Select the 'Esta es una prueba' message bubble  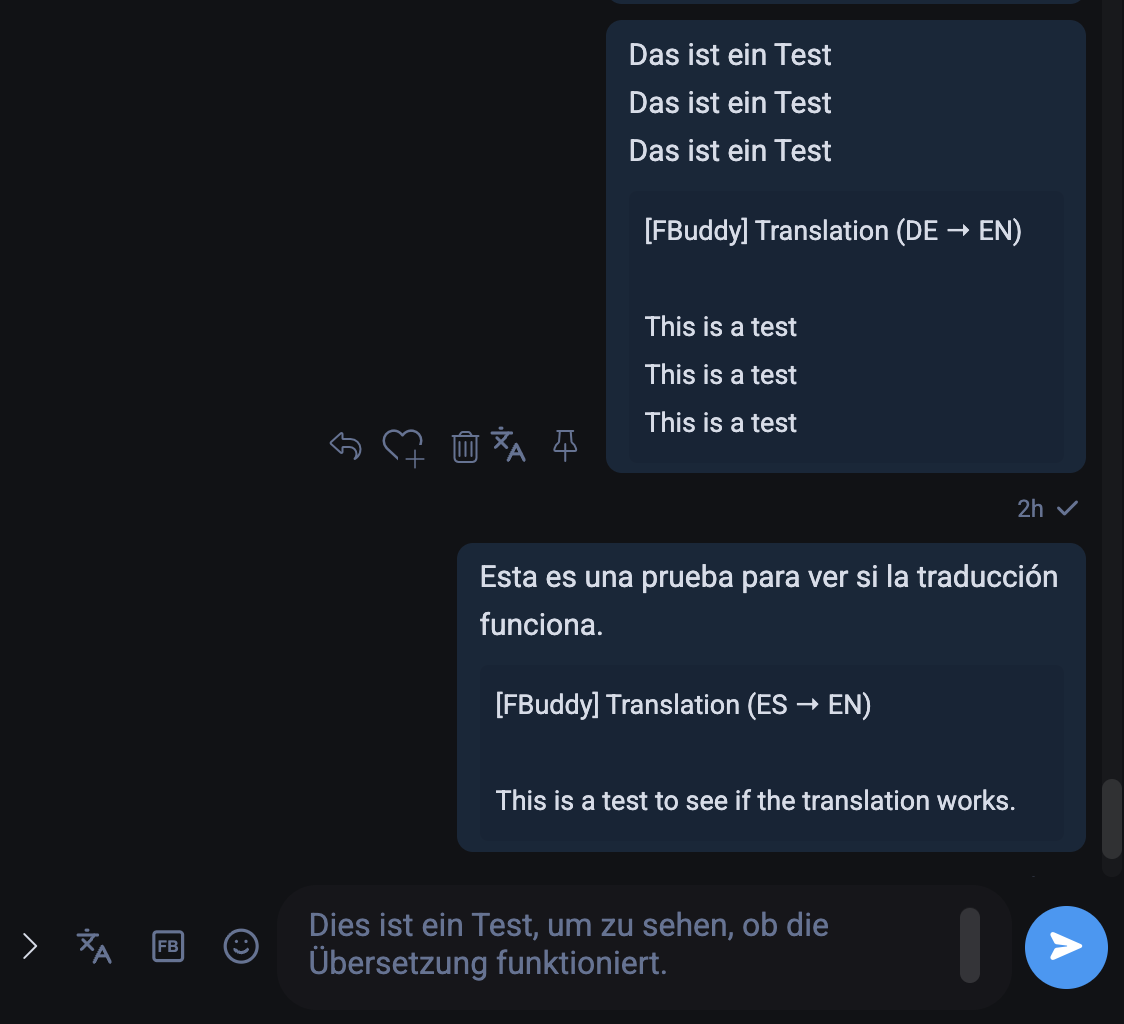[x=770, y=600]
